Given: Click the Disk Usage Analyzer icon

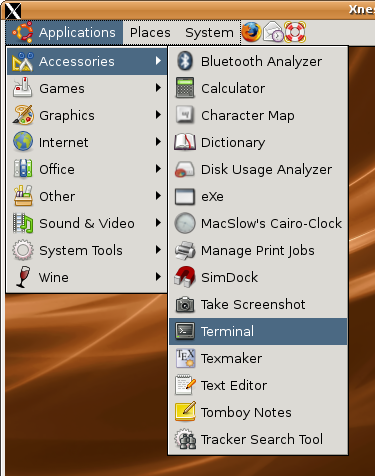Looking at the screenshot, I should [x=185, y=169].
